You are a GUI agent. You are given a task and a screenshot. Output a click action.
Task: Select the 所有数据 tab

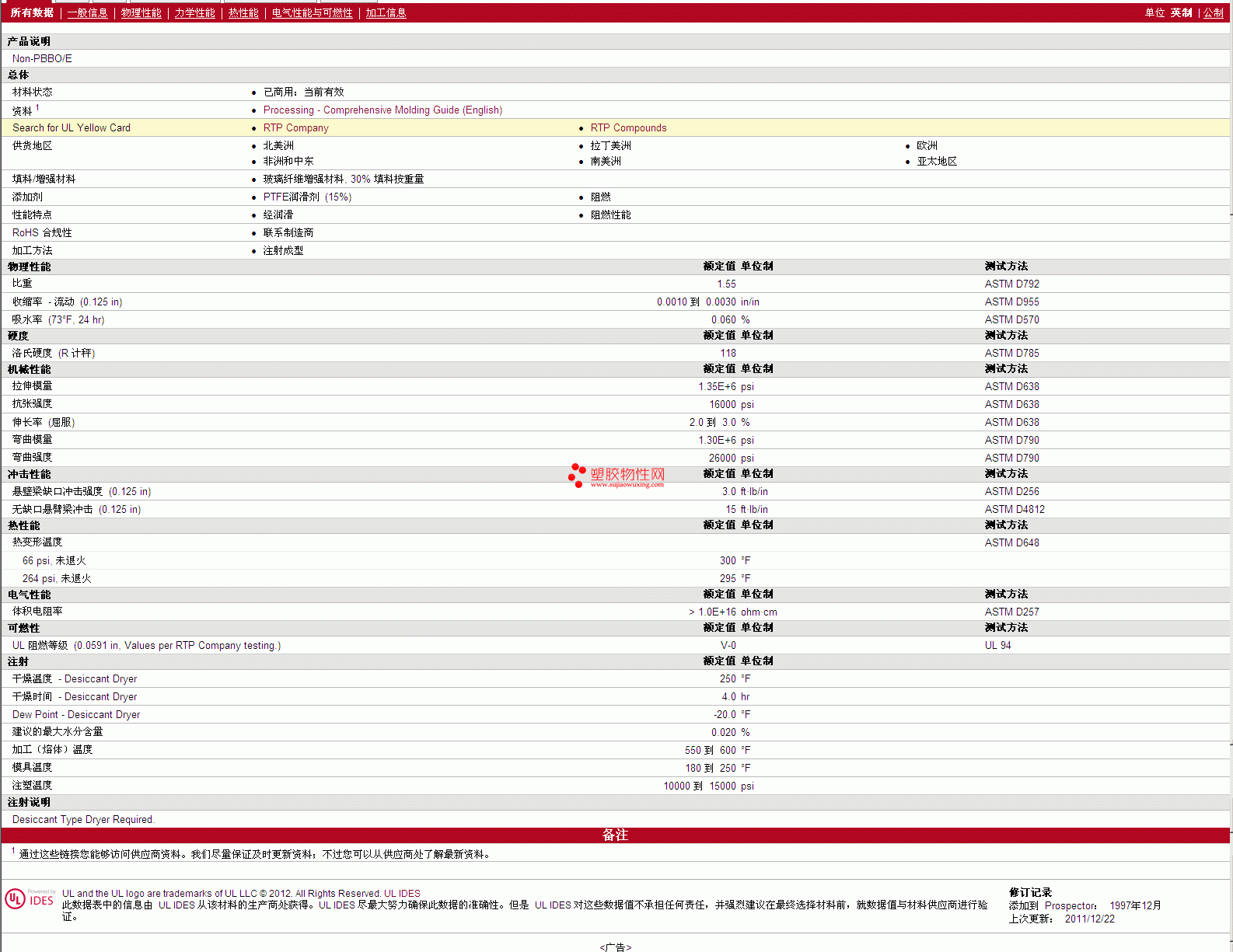[x=32, y=13]
